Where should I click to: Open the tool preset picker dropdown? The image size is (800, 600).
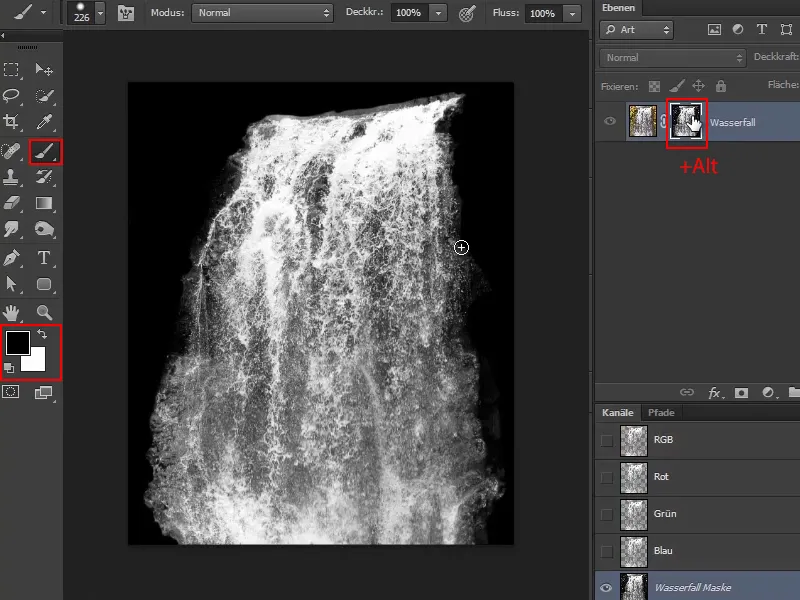pyautogui.click(x=44, y=12)
